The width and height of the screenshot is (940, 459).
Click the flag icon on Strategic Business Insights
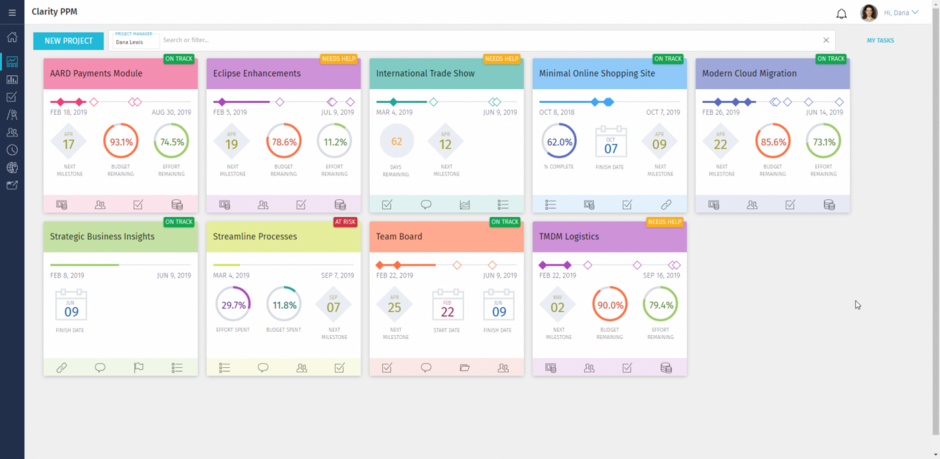[139, 368]
